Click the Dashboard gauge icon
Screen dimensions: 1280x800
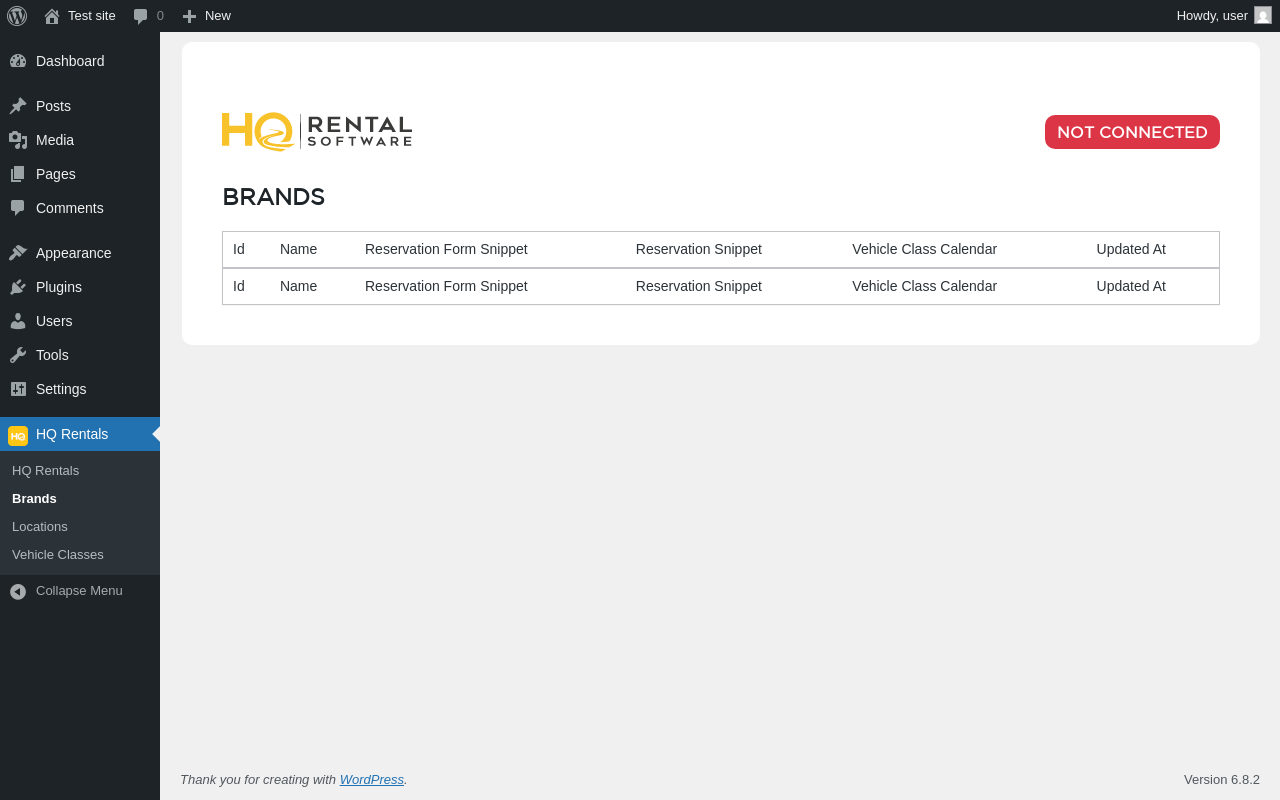[18, 61]
